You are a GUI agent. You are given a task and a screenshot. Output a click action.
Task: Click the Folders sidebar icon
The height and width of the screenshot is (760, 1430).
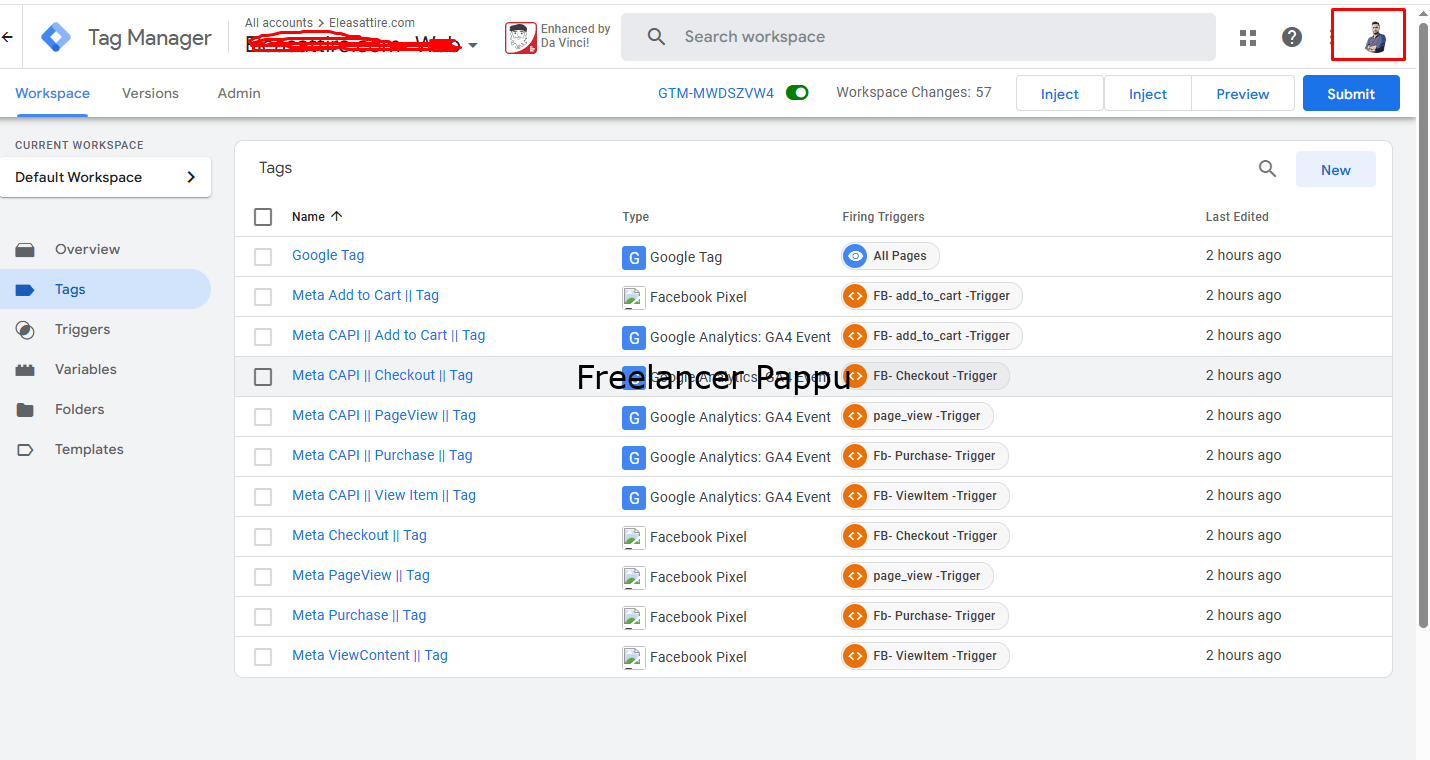25,410
